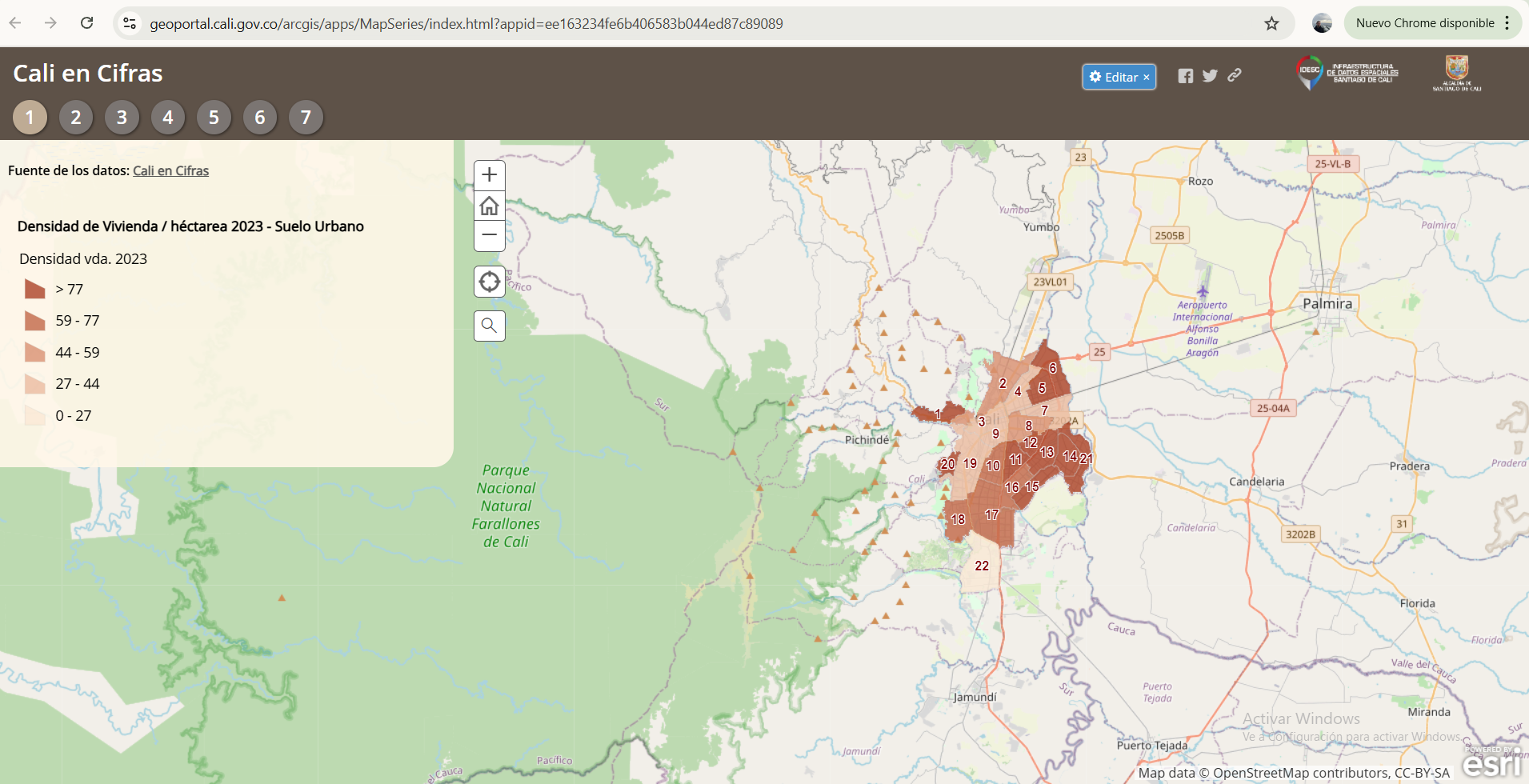Switch to map series tab 2
Viewport: 1529px width, 784px height.
76,118
